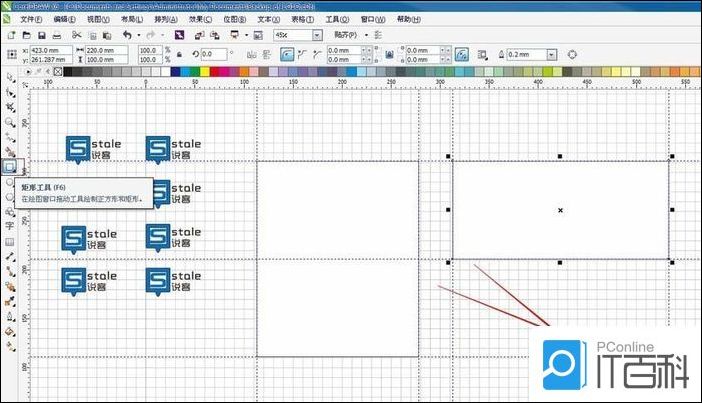Click the rotation angle field
The image size is (702, 403).
pos(214,54)
